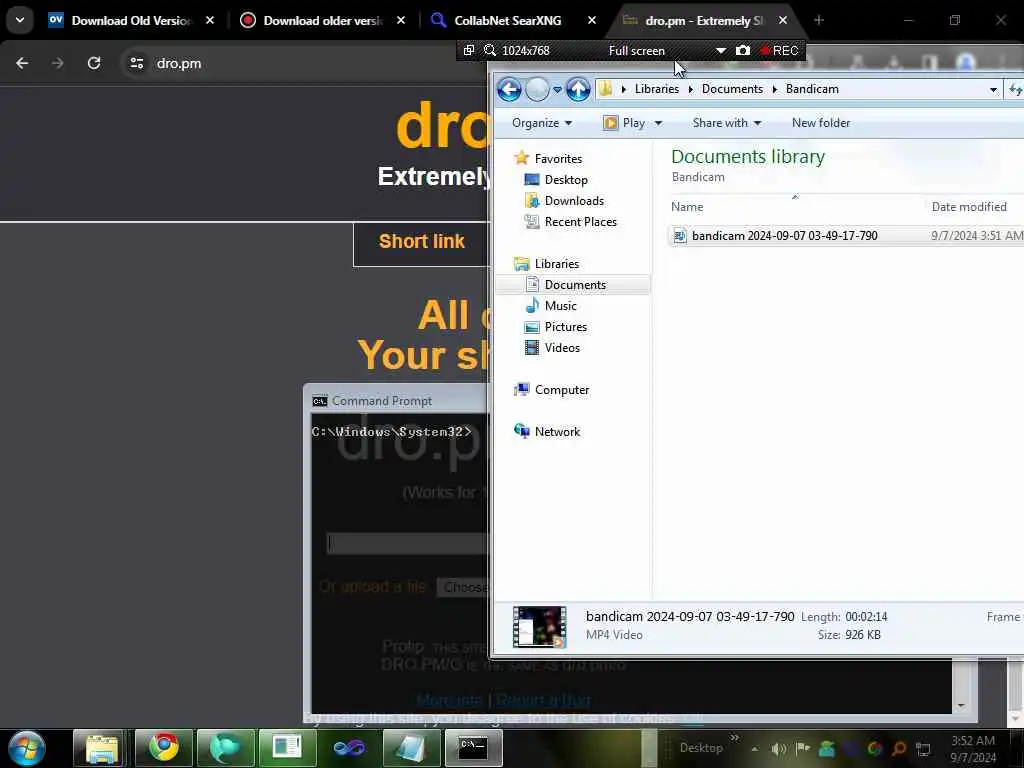Close the Download Old Version tab
The image size is (1024, 768).
click(210, 20)
